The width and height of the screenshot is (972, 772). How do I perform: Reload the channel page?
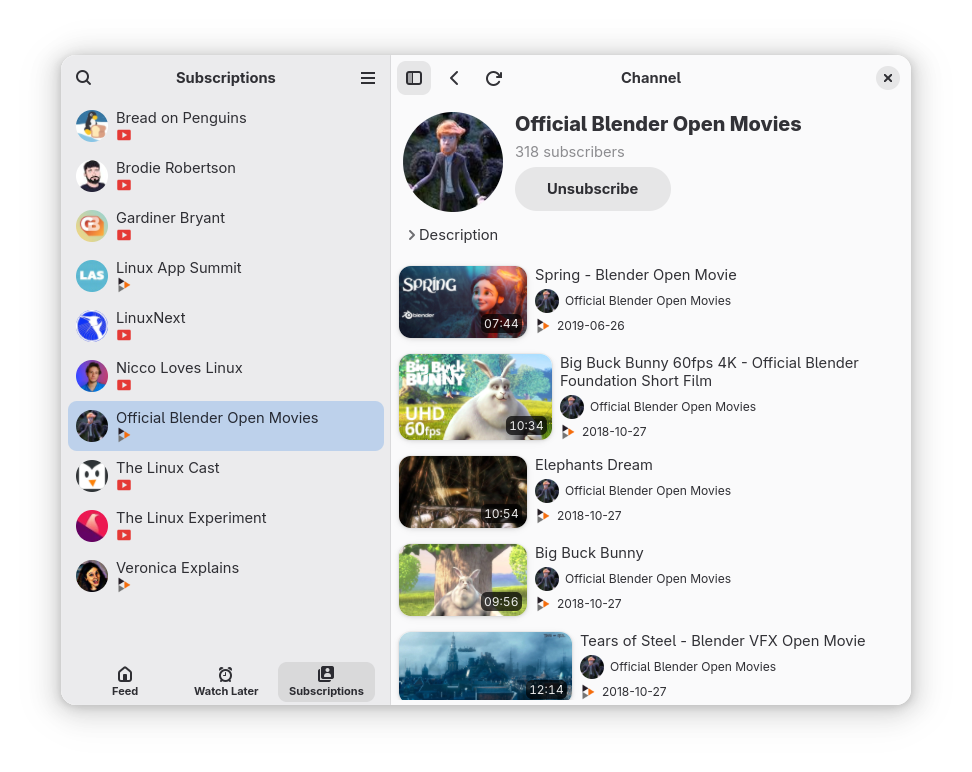(493, 78)
